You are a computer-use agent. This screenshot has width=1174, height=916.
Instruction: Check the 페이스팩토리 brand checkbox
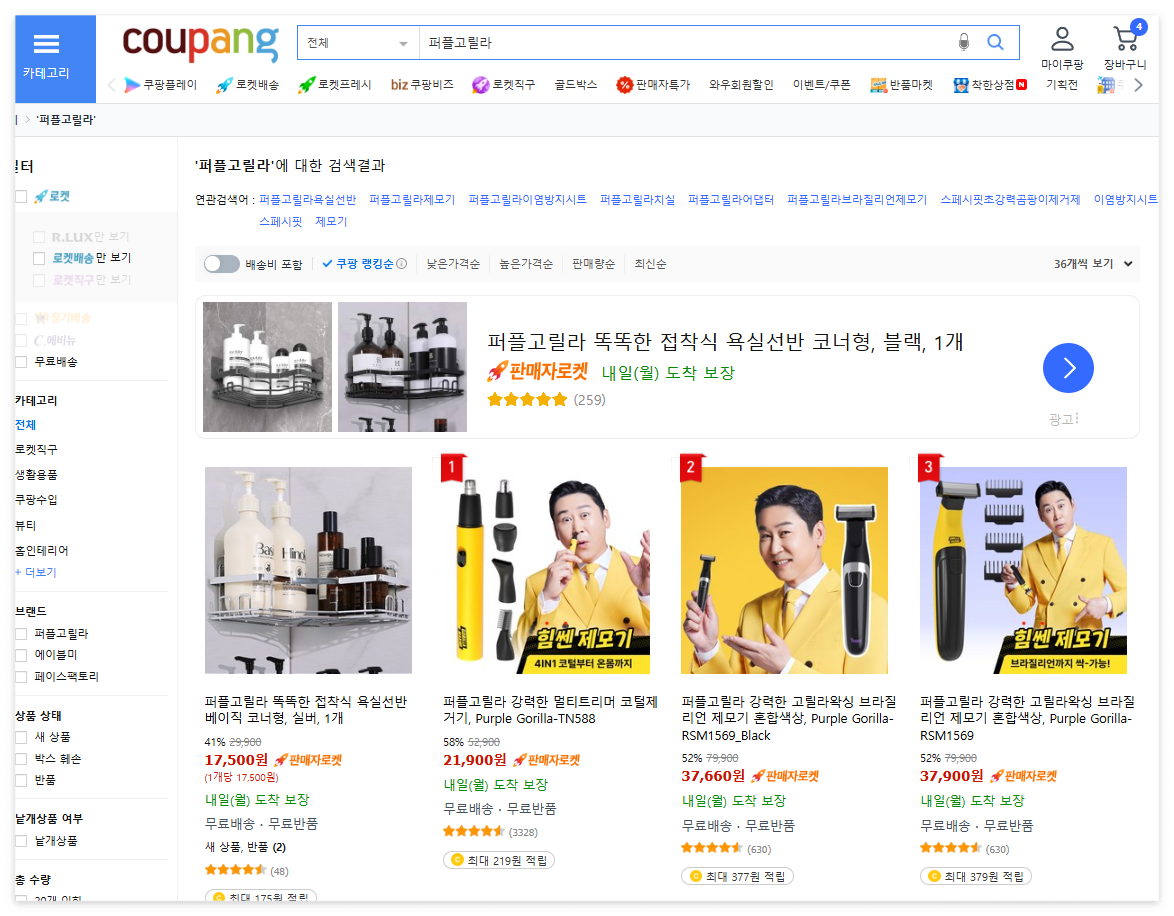21,676
